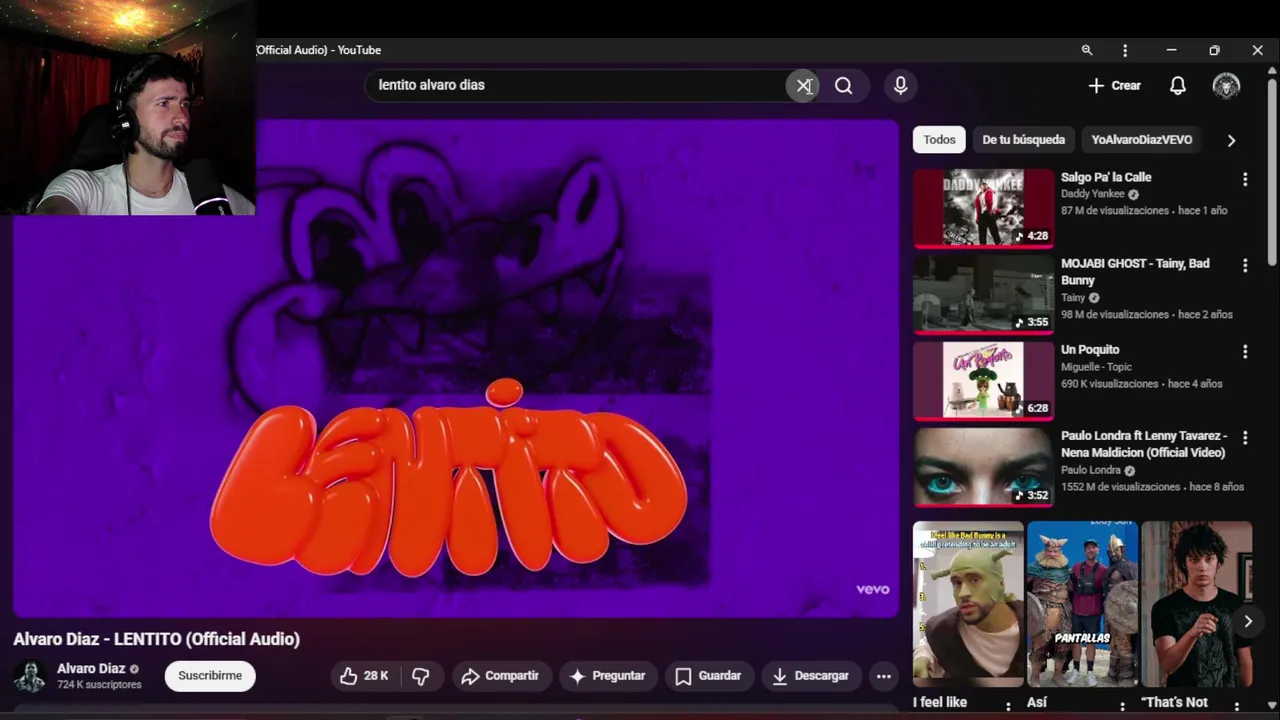Image resolution: width=1280 pixels, height=720 pixels.
Task: Open the account avatar menu
Action: point(1227,86)
